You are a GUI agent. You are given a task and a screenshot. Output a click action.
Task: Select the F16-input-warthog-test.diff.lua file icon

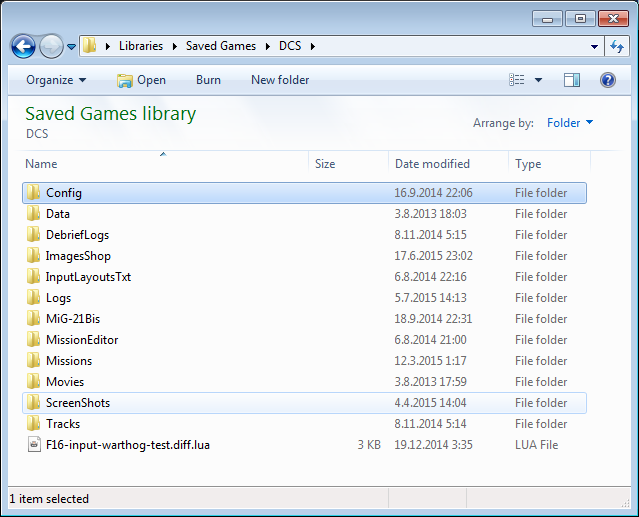click(x=34, y=444)
